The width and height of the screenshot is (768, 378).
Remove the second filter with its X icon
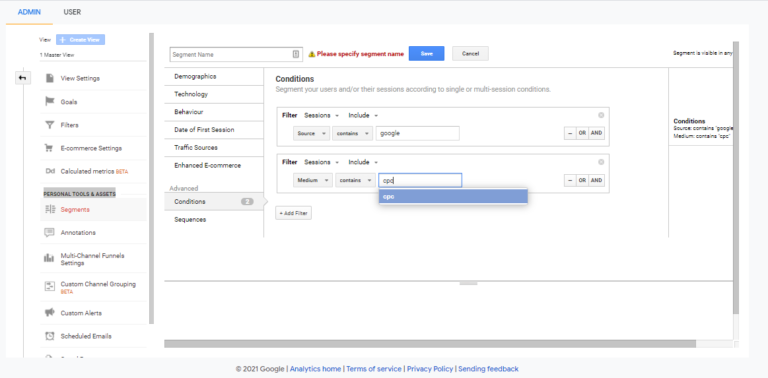(601, 162)
